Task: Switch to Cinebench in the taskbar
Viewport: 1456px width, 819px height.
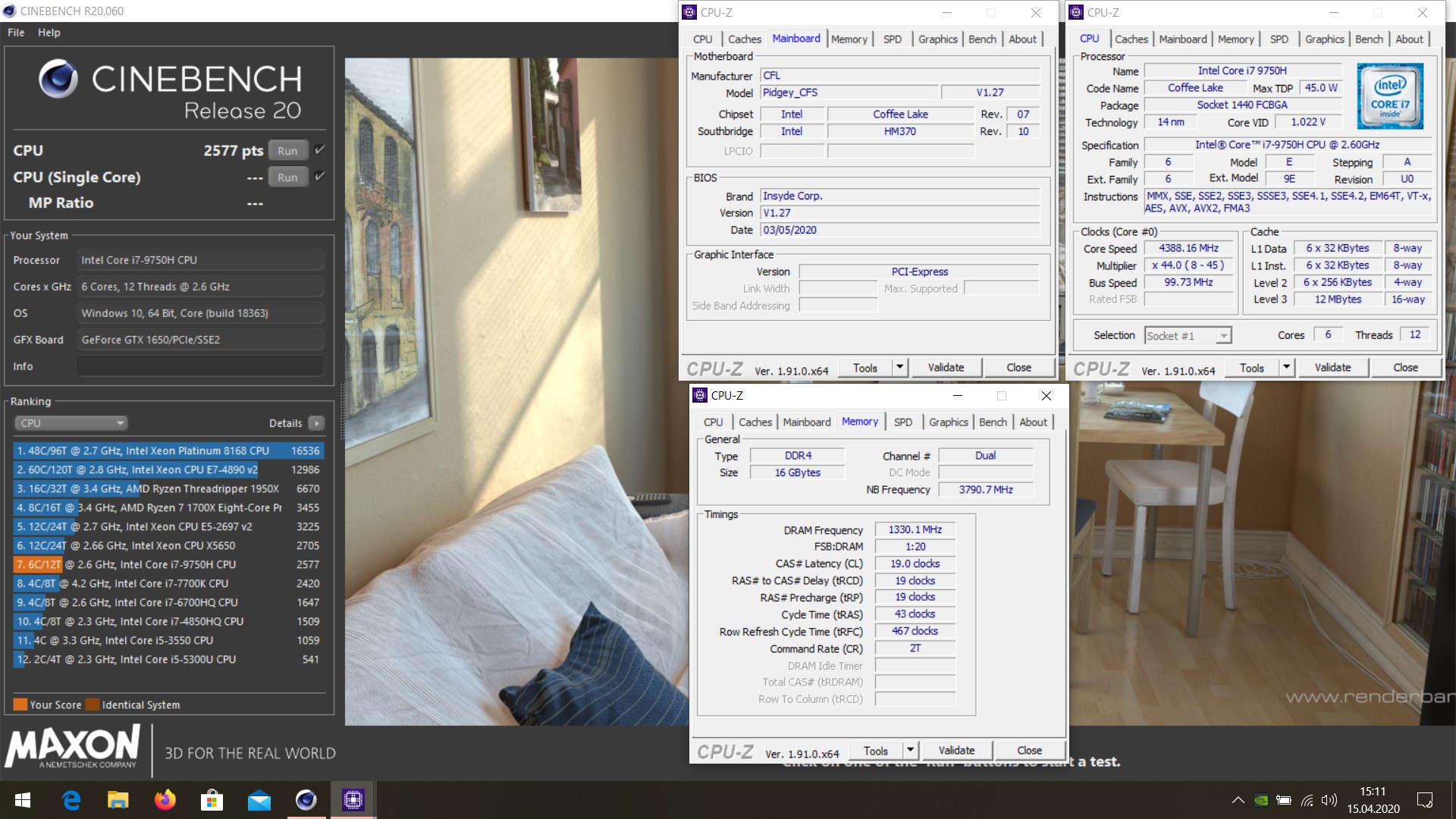Action: (x=306, y=800)
